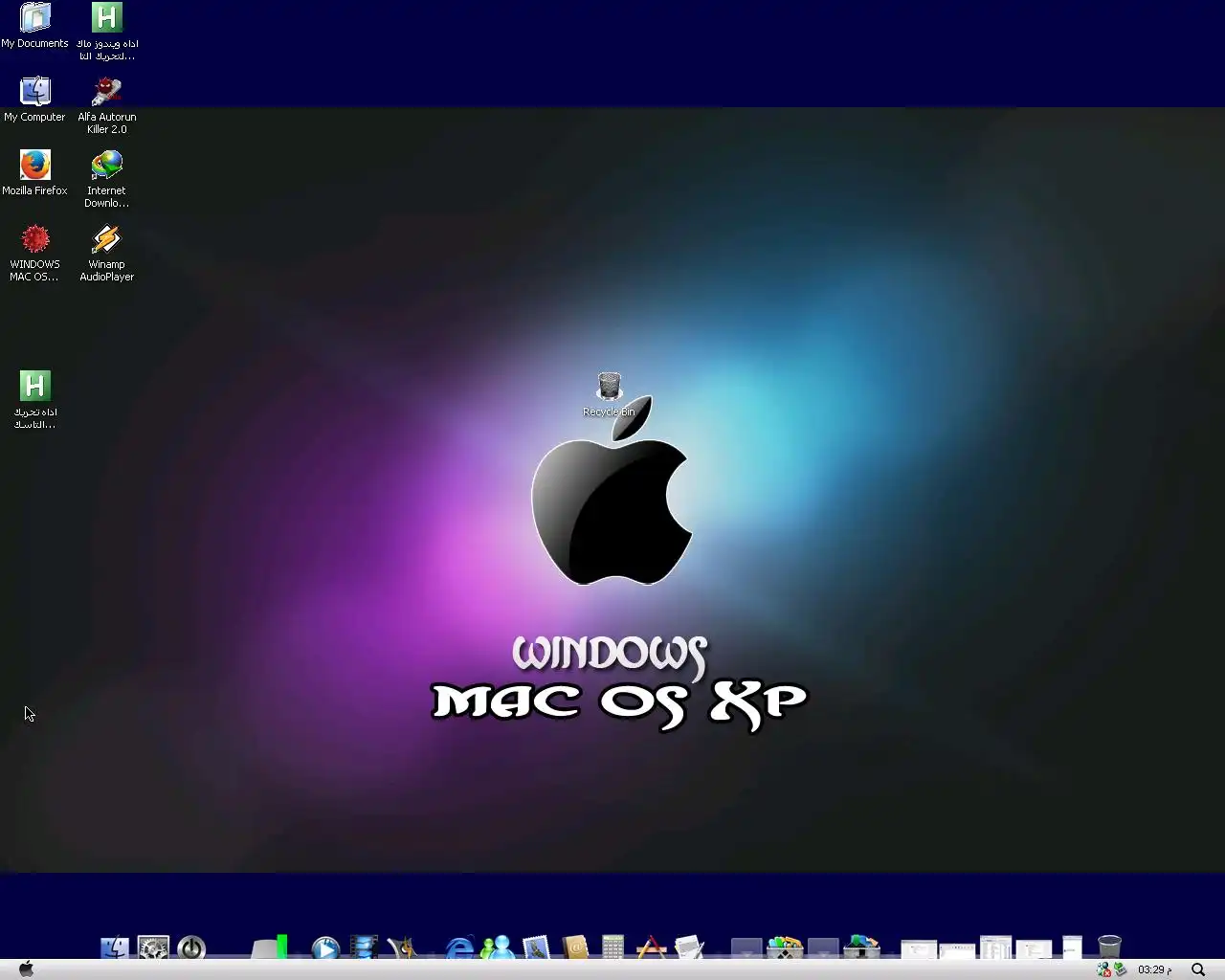Click the power button icon in the dock
Screen dimensions: 1225x980
(x=191, y=947)
